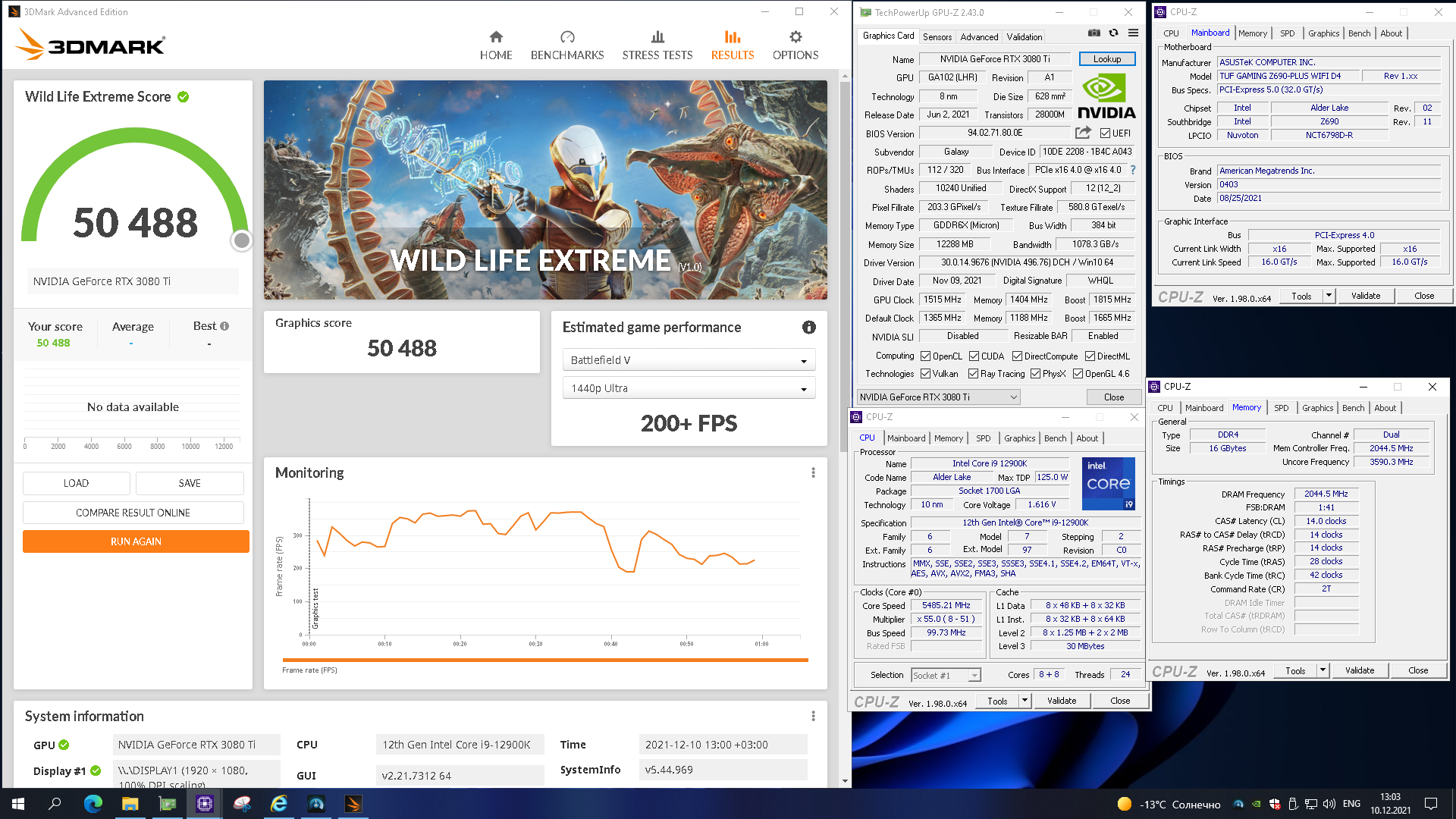Toggle the CUDA checkbox

(x=974, y=356)
